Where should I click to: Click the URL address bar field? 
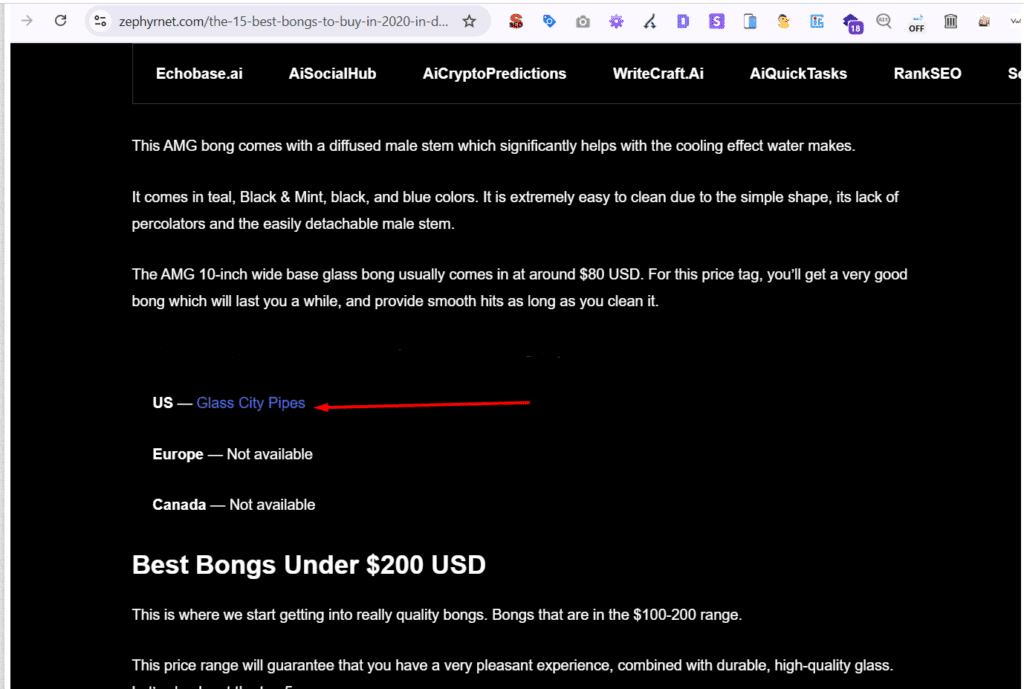point(280,21)
